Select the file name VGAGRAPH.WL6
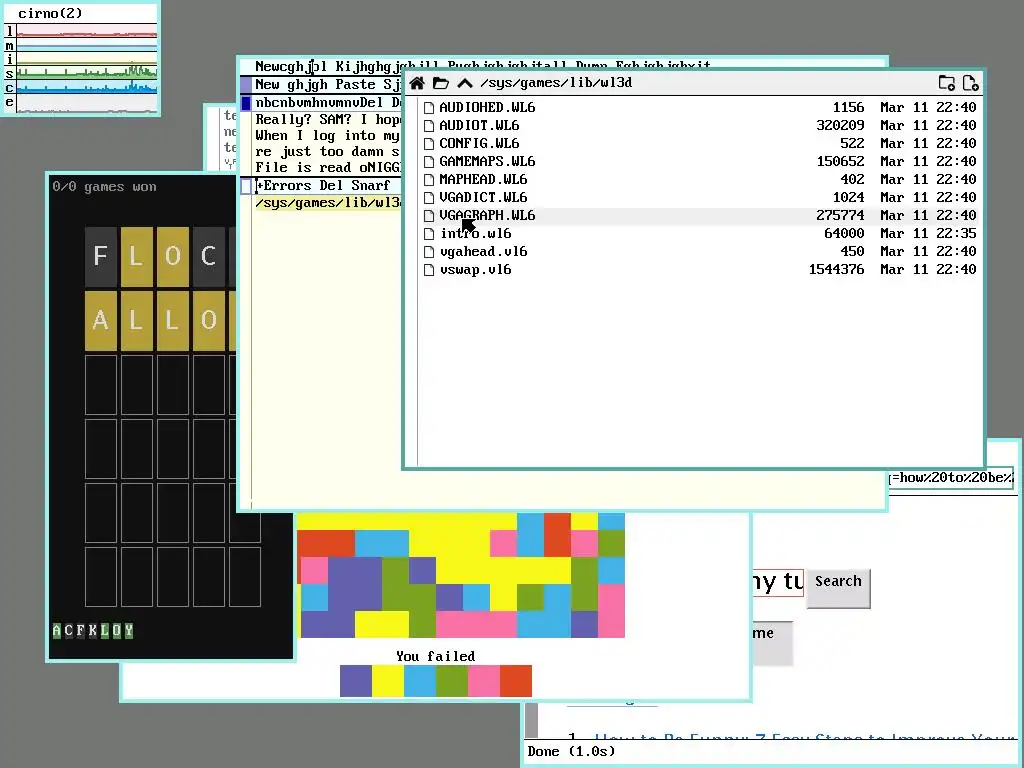Screen dimensions: 1024x768 click(x=487, y=216)
